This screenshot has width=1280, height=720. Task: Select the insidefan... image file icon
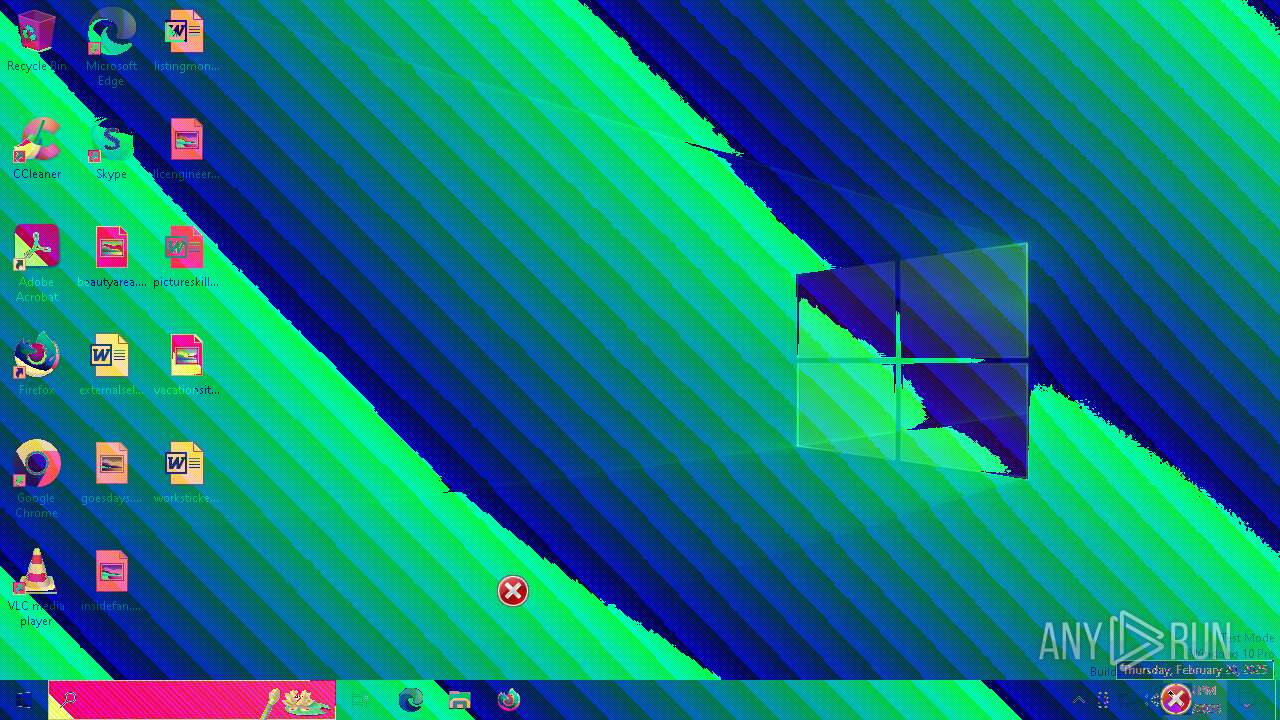coord(111,580)
